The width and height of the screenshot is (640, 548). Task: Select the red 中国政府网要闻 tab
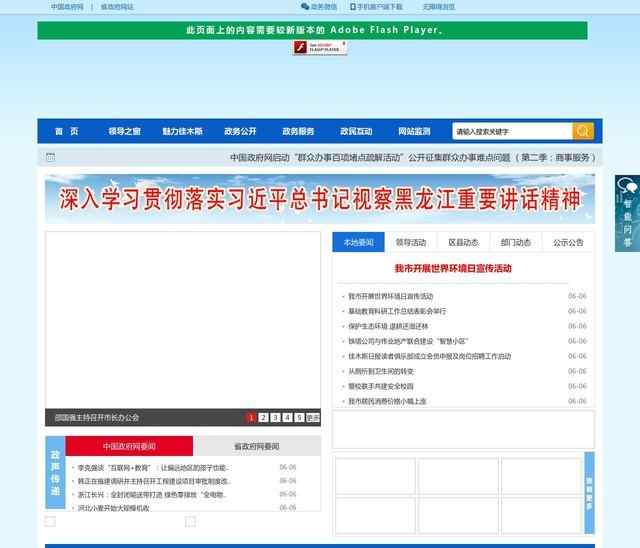pyautogui.click(x=129, y=446)
